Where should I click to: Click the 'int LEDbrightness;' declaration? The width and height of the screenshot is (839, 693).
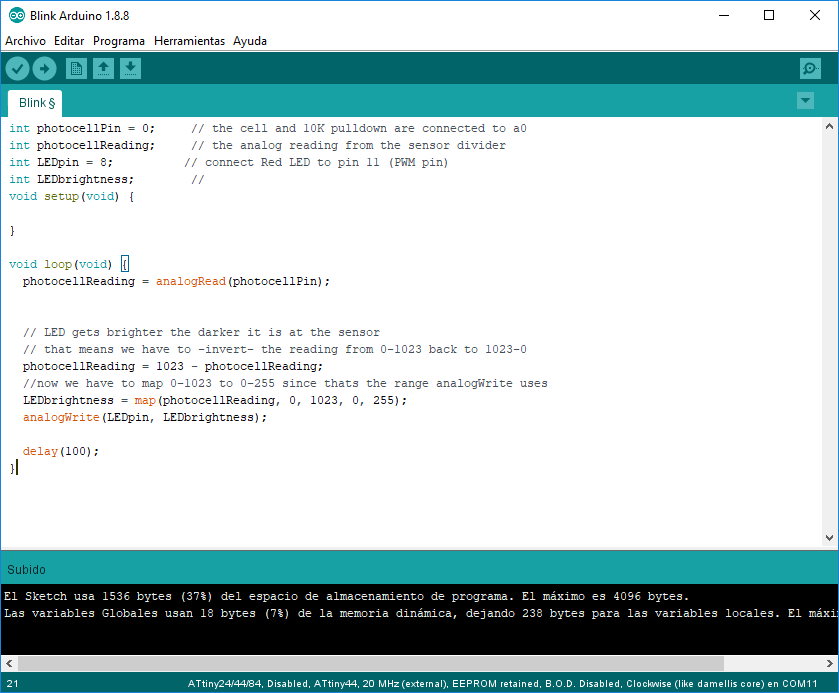tap(71, 179)
